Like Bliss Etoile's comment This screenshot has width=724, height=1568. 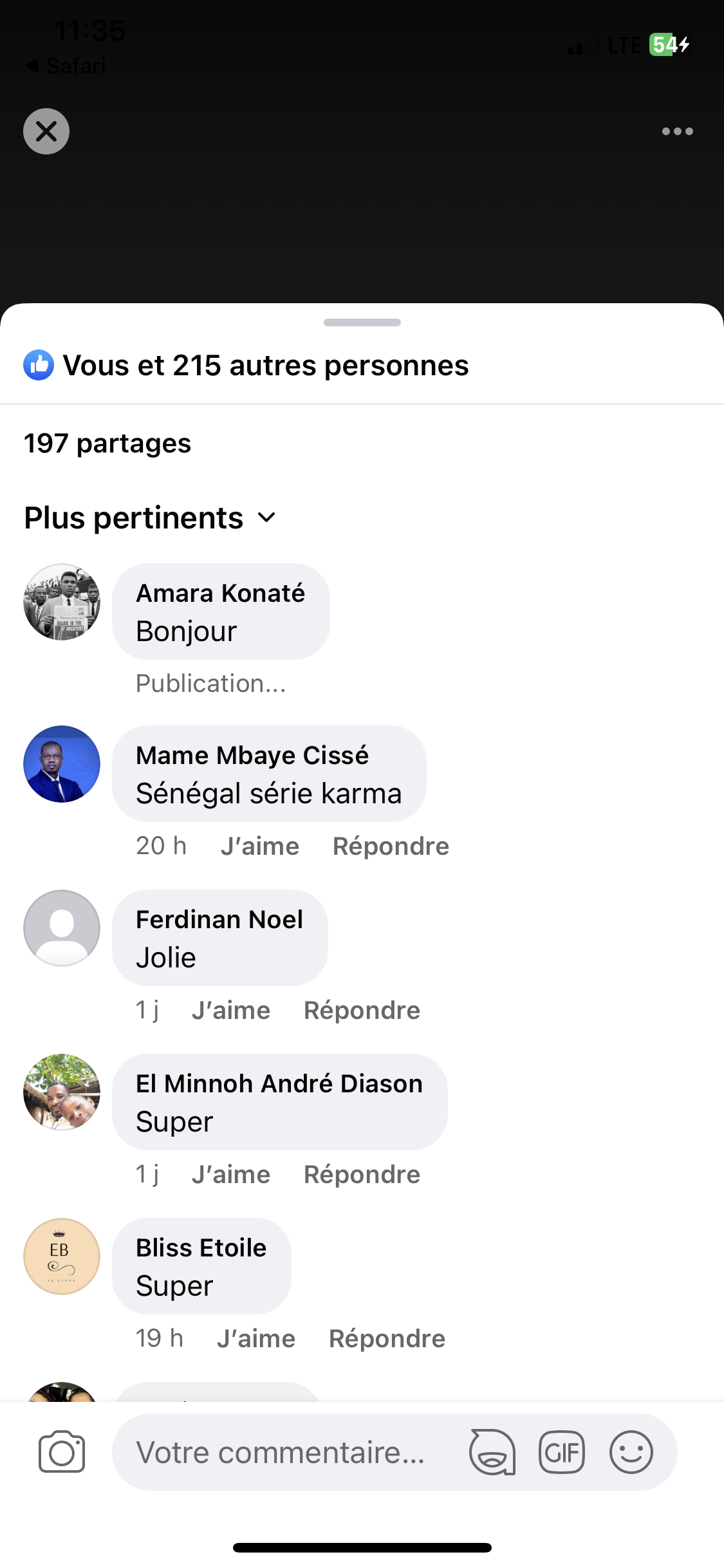coord(255,1338)
